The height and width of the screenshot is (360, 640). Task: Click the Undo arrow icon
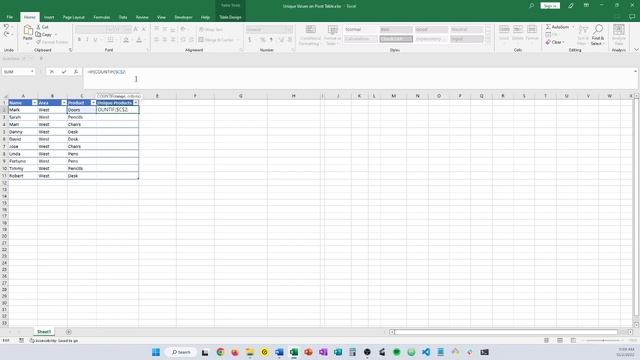pos(6,27)
